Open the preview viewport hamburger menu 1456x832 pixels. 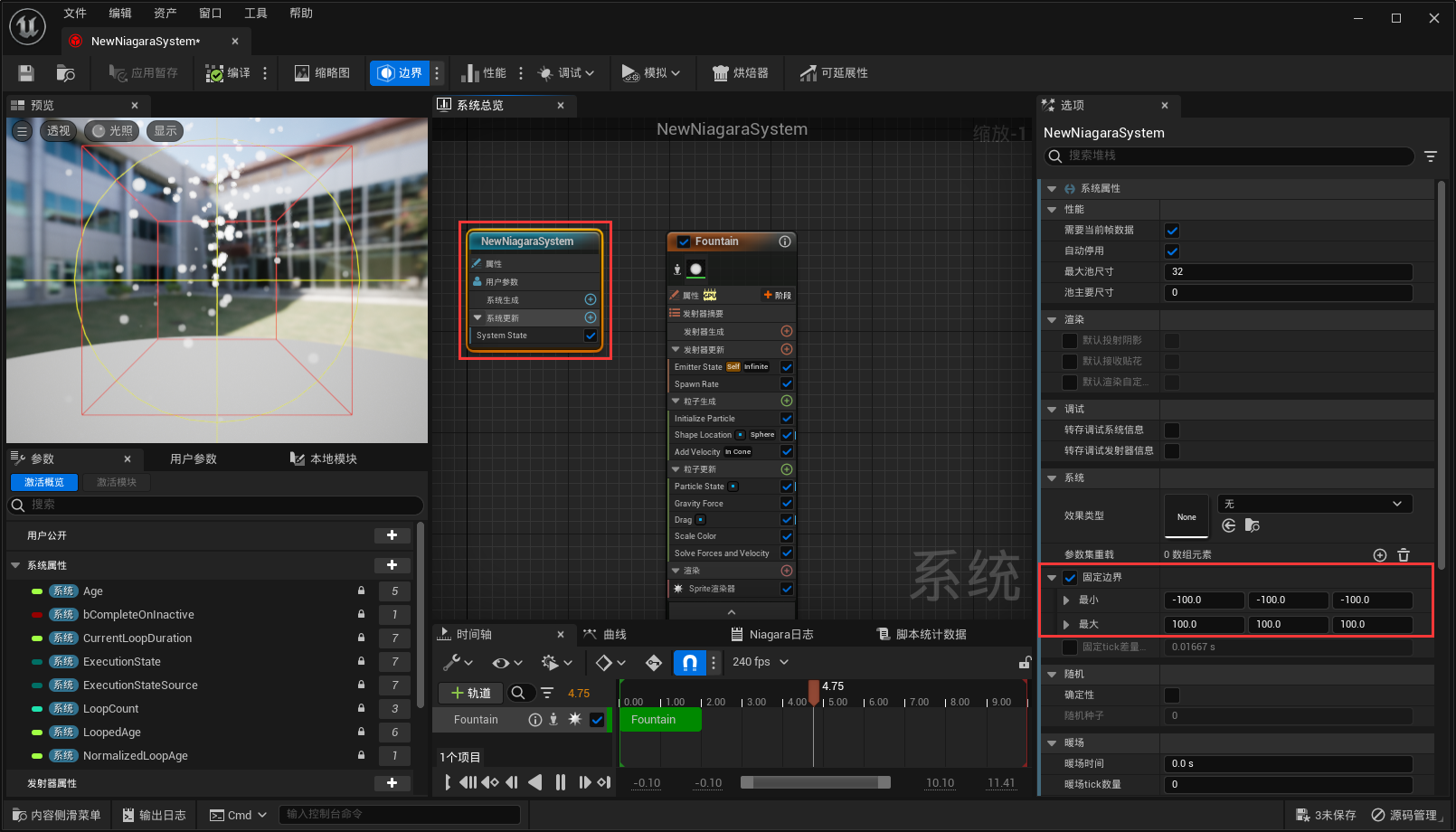point(23,131)
